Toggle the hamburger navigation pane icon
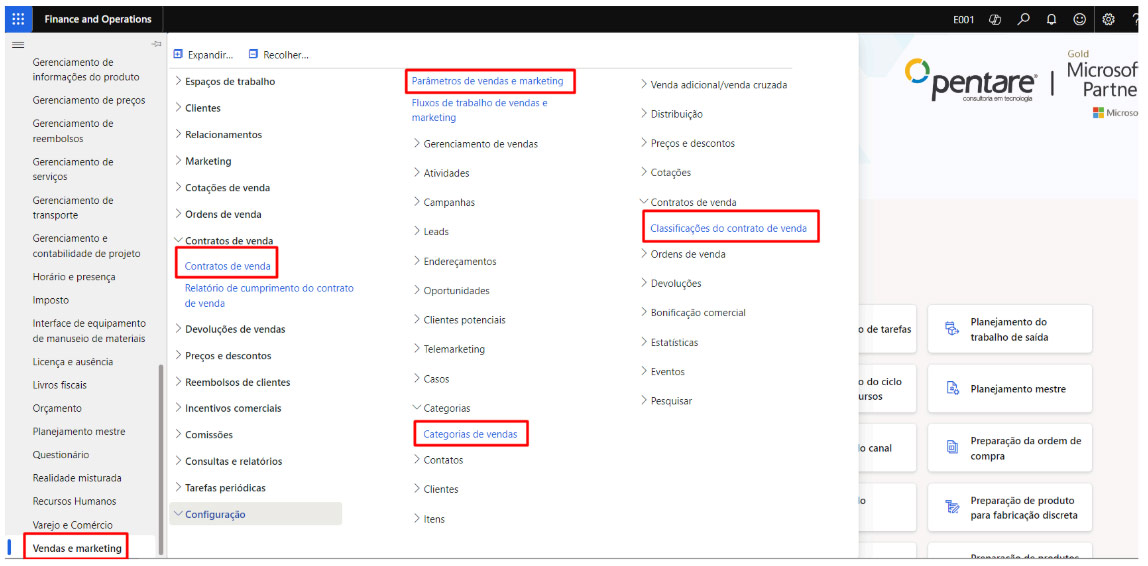This screenshot has height=566, width=1148. 17,46
